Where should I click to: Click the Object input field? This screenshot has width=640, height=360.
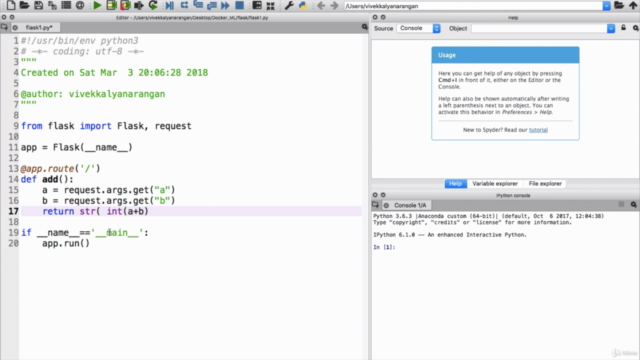(x=539, y=28)
